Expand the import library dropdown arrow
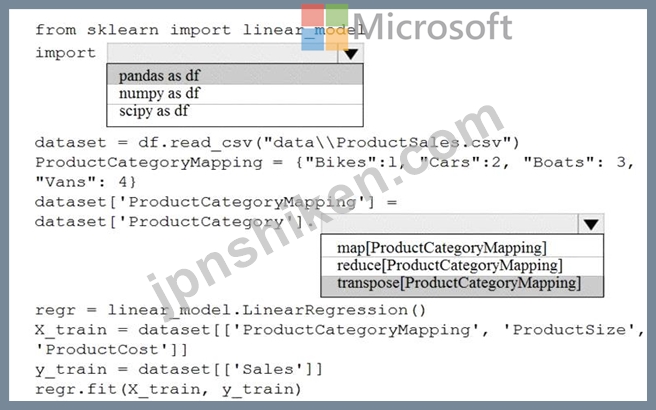Screen dimensions: 656x410 [x=351, y=54]
